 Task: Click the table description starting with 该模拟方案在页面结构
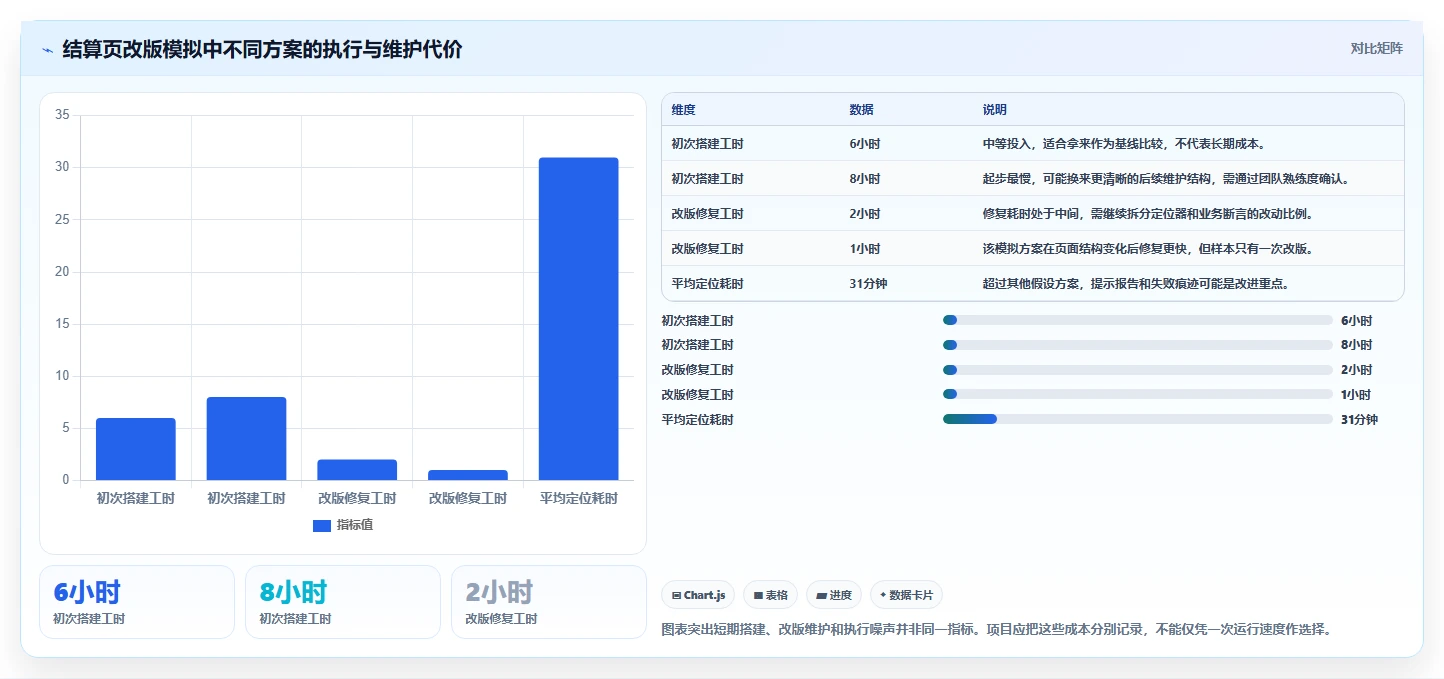(x=1148, y=249)
